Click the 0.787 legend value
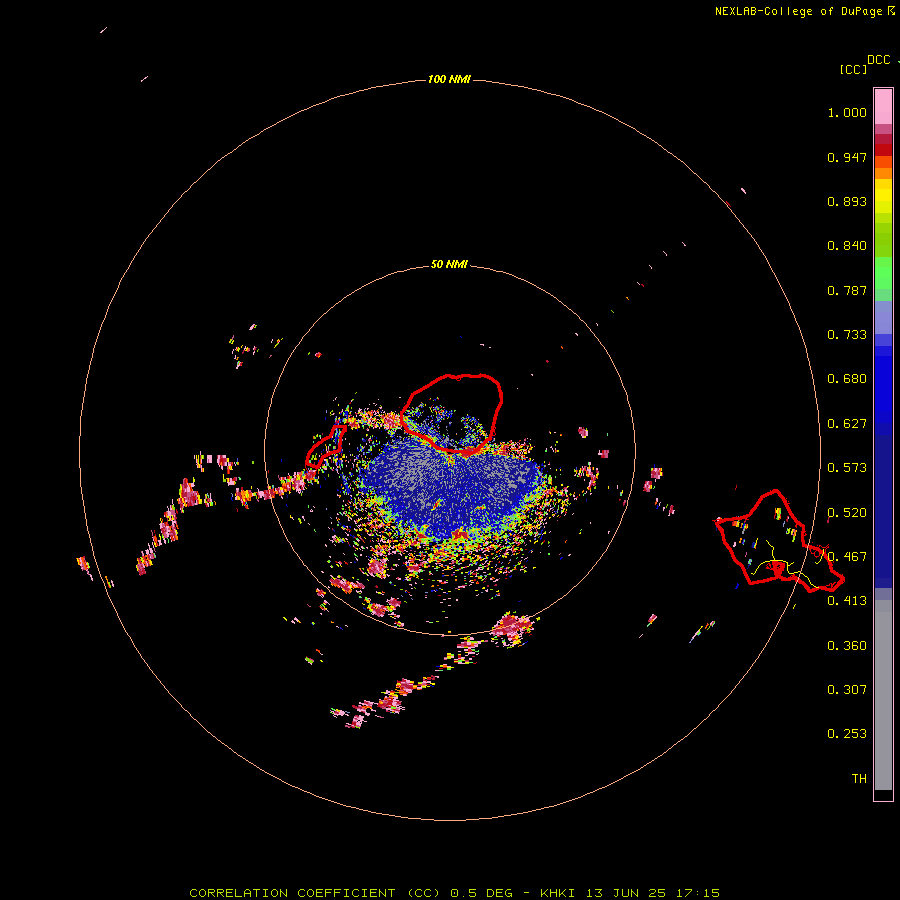 [x=847, y=290]
